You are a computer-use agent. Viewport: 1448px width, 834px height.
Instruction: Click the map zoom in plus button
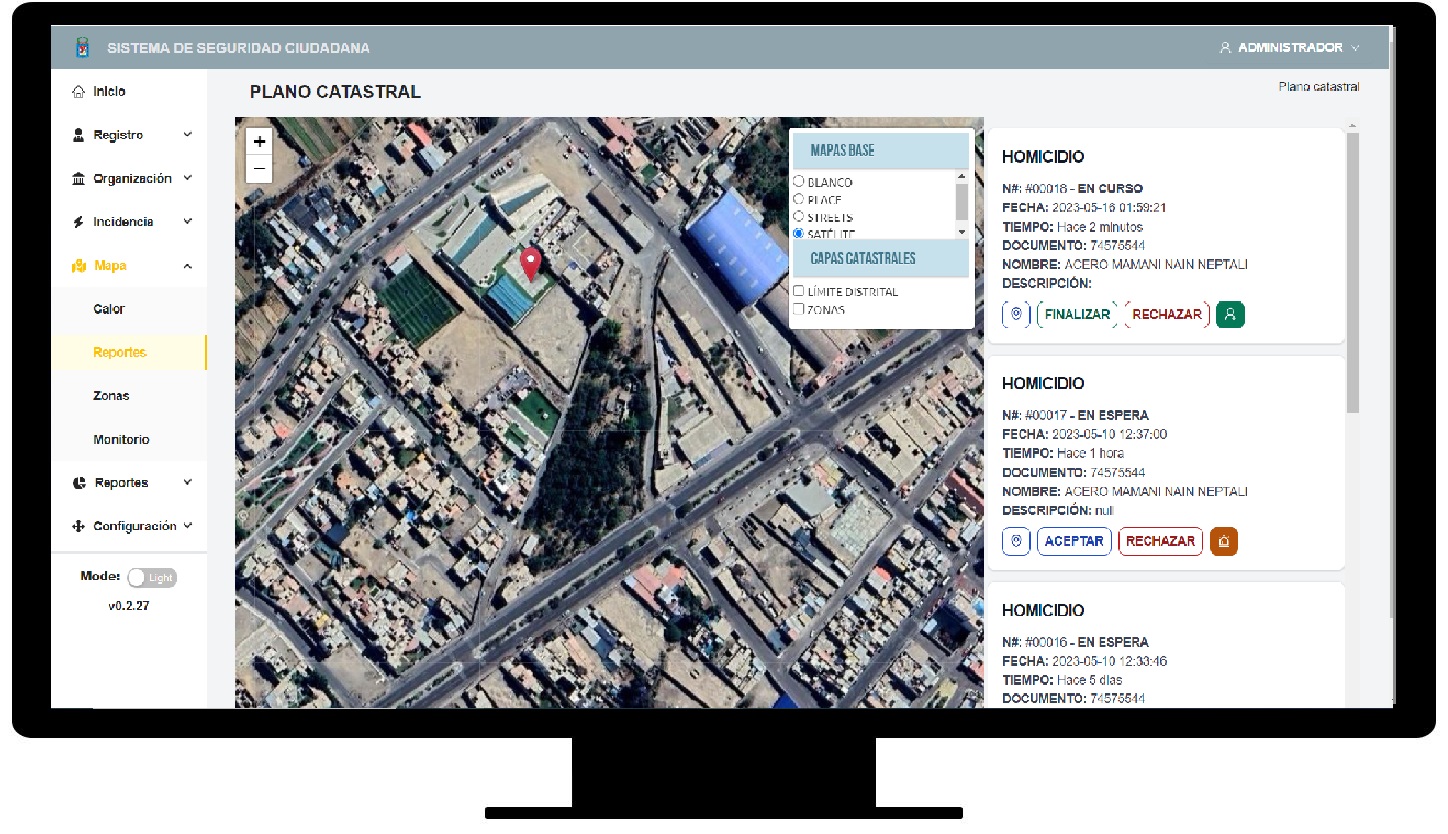point(259,141)
